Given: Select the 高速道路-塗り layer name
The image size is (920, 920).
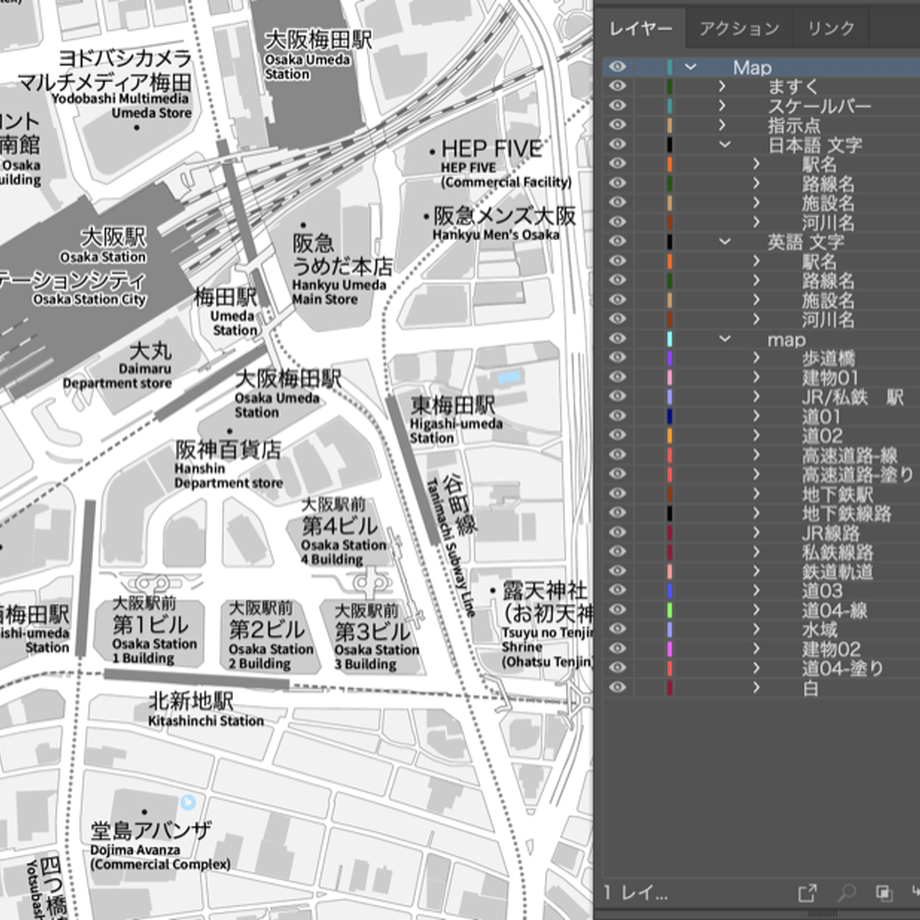Looking at the screenshot, I should 858,474.
